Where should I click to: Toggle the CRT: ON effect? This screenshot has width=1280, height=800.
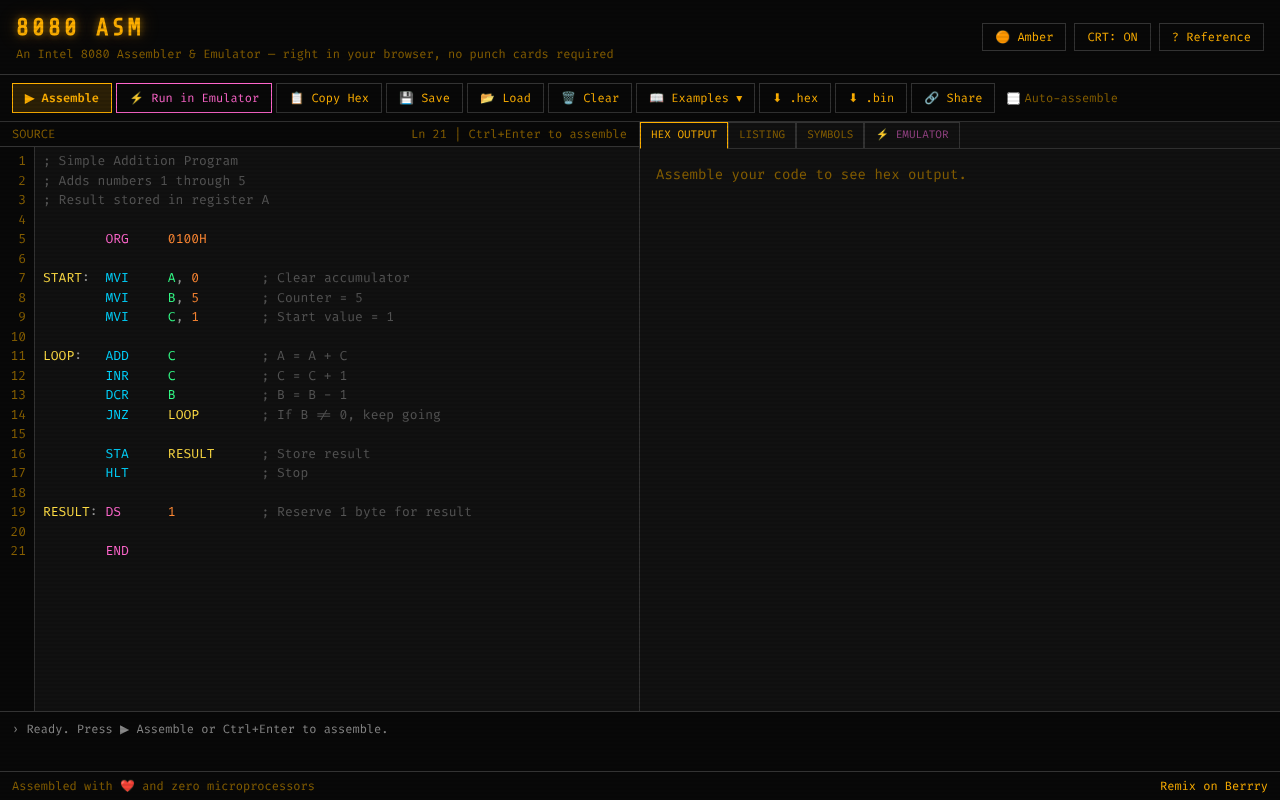pyautogui.click(x=1112, y=37)
